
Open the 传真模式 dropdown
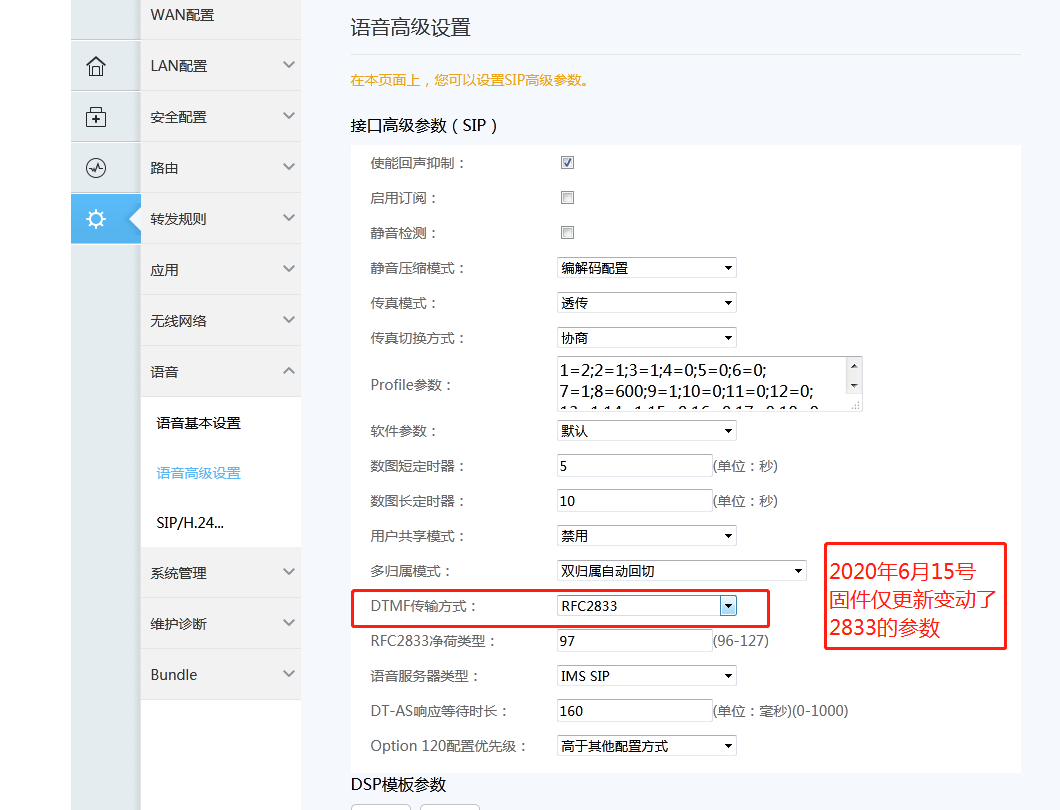646,303
